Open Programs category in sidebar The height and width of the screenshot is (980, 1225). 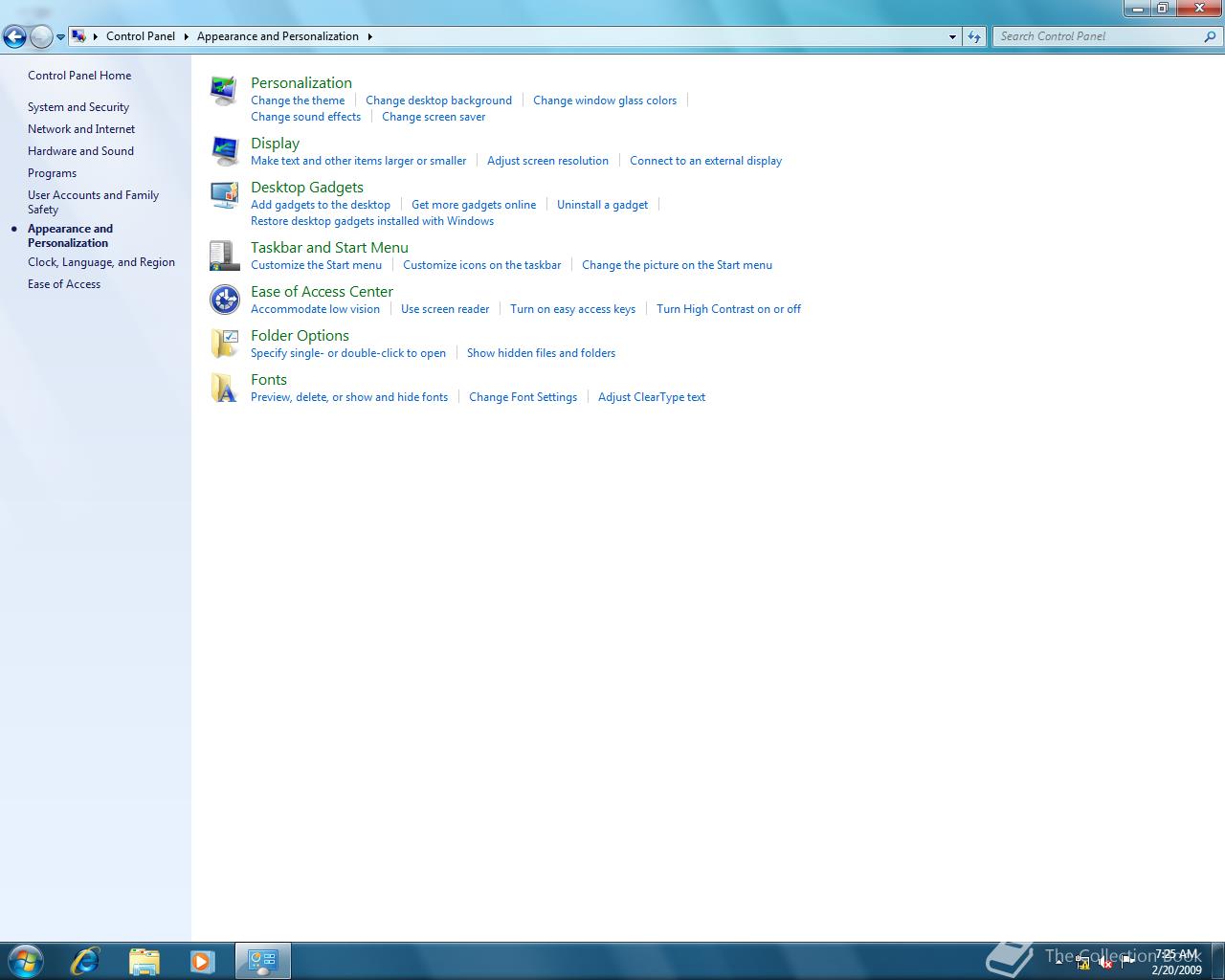pyautogui.click(x=52, y=173)
